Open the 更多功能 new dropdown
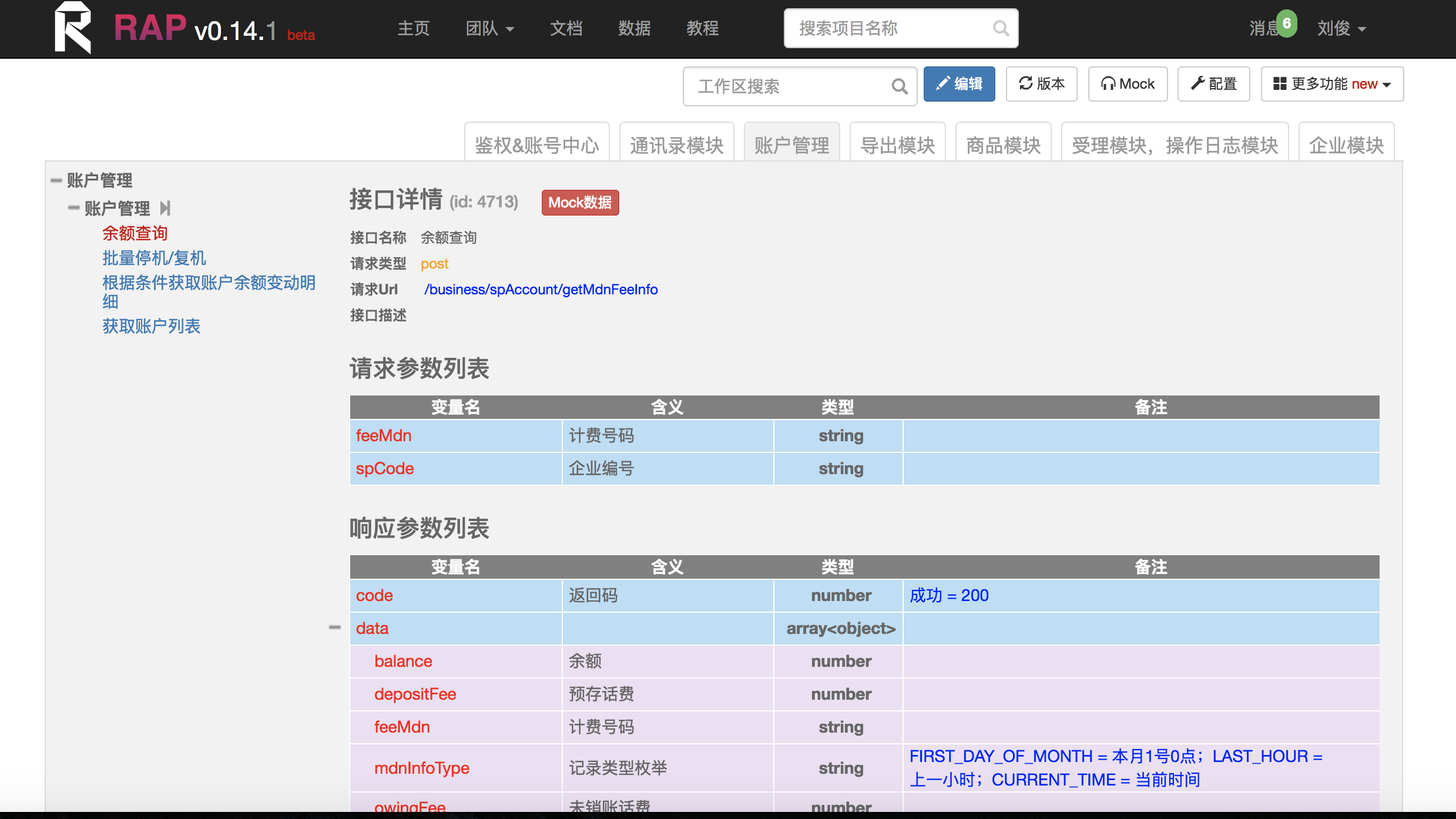 click(x=1332, y=84)
